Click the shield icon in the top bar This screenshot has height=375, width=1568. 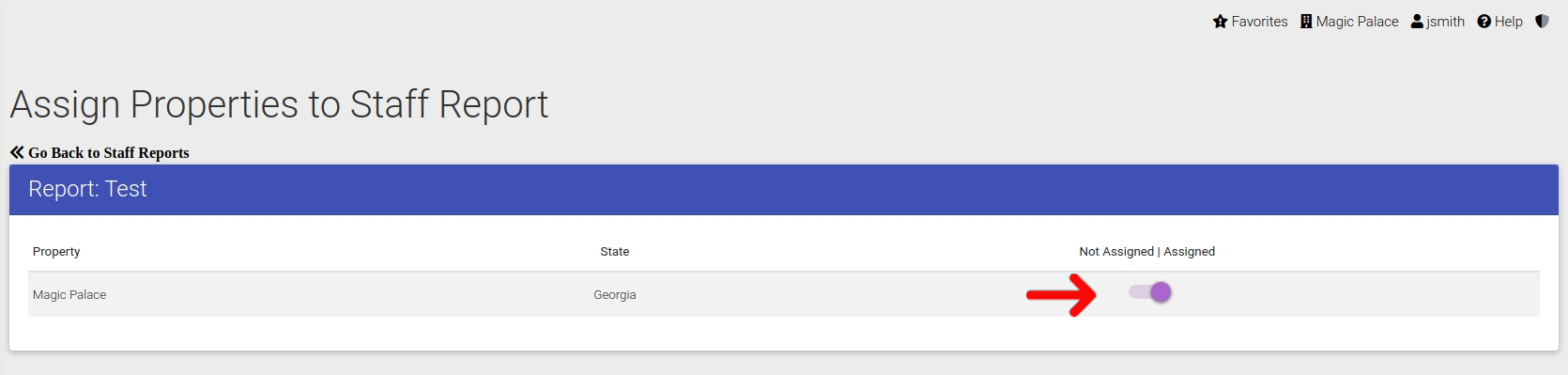click(x=1542, y=21)
